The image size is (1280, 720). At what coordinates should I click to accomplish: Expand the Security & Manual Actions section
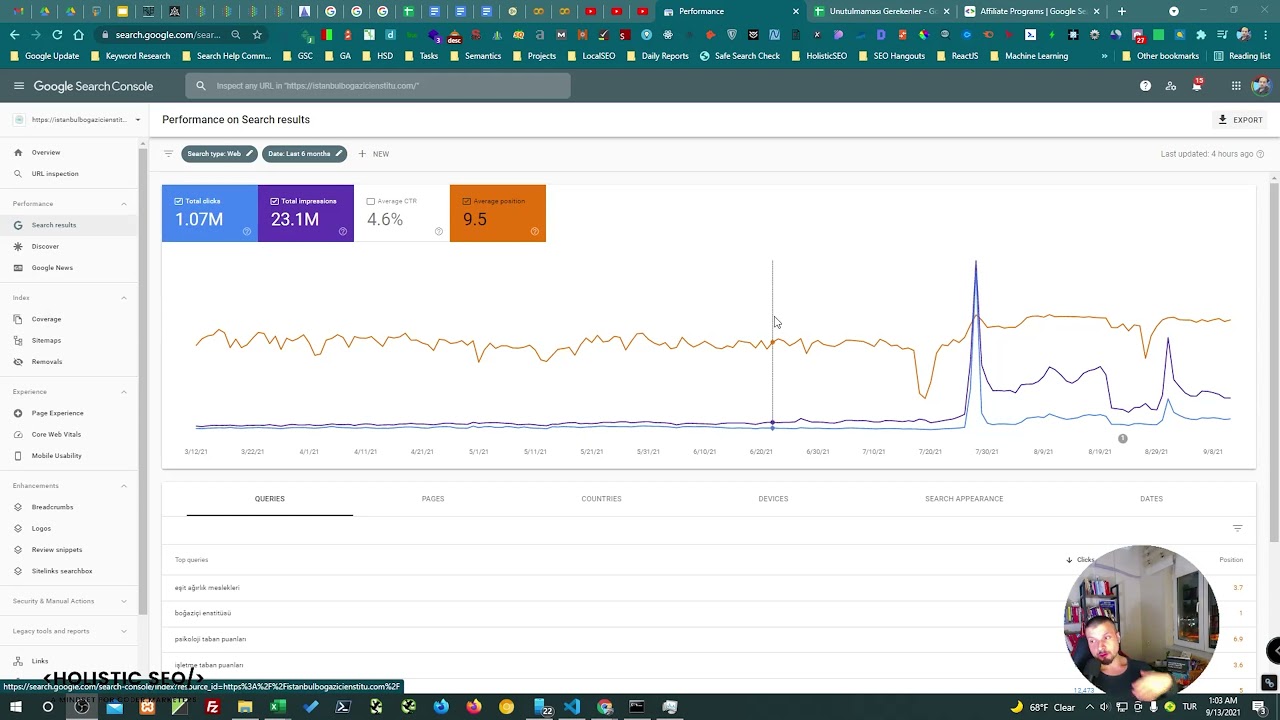124,601
